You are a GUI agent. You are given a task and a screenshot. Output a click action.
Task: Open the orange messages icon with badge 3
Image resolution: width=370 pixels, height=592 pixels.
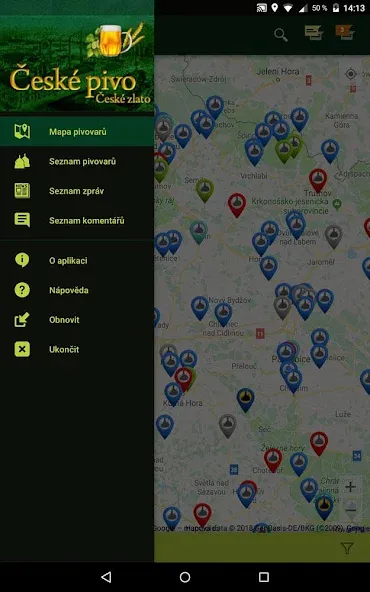pos(344,33)
